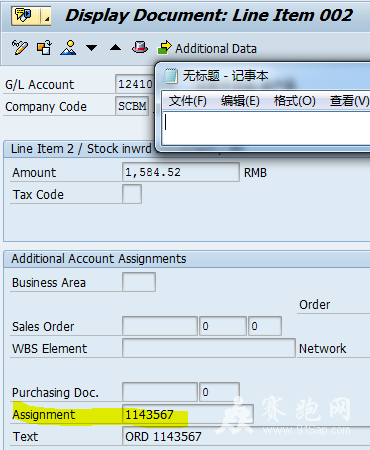Go to next line item arrow

tap(91, 48)
